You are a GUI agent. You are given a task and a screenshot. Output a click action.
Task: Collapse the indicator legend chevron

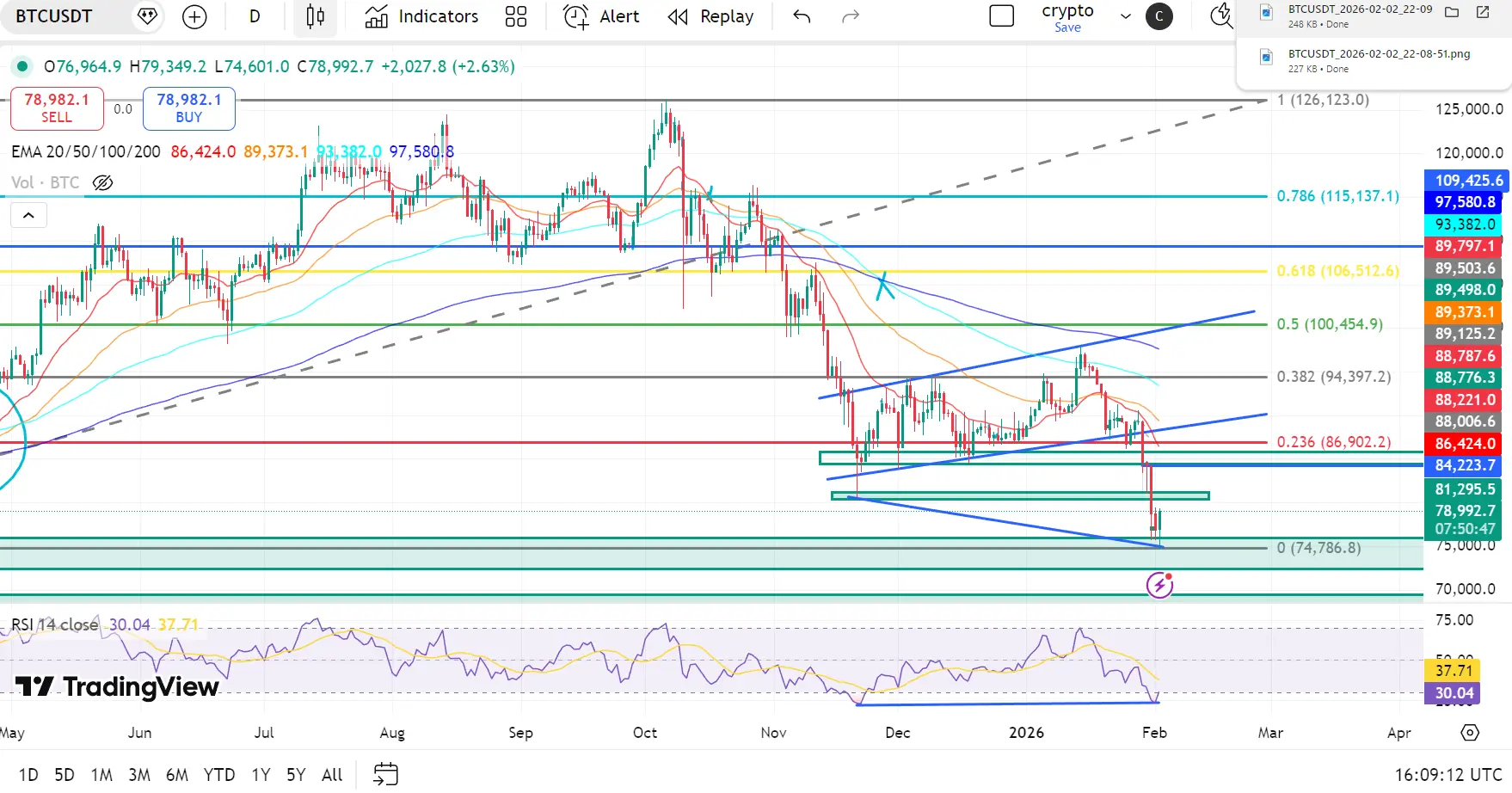(x=28, y=215)
